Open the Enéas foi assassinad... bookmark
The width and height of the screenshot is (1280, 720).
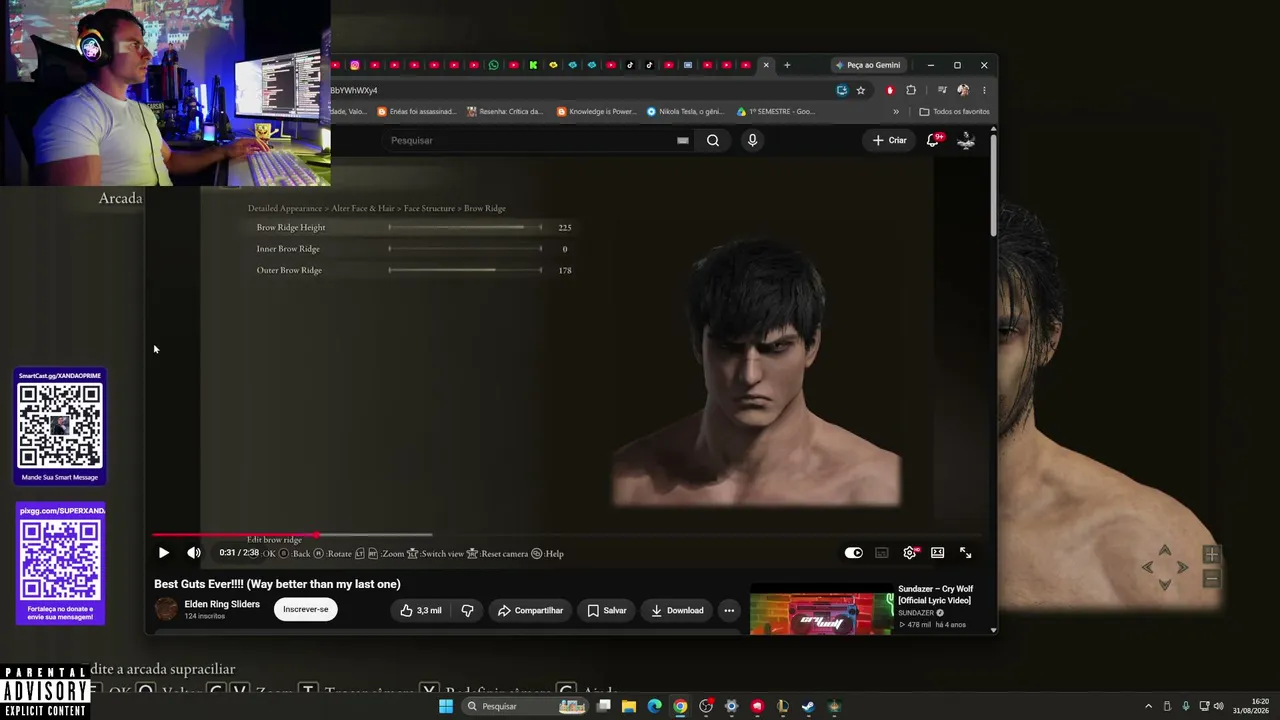415,112
